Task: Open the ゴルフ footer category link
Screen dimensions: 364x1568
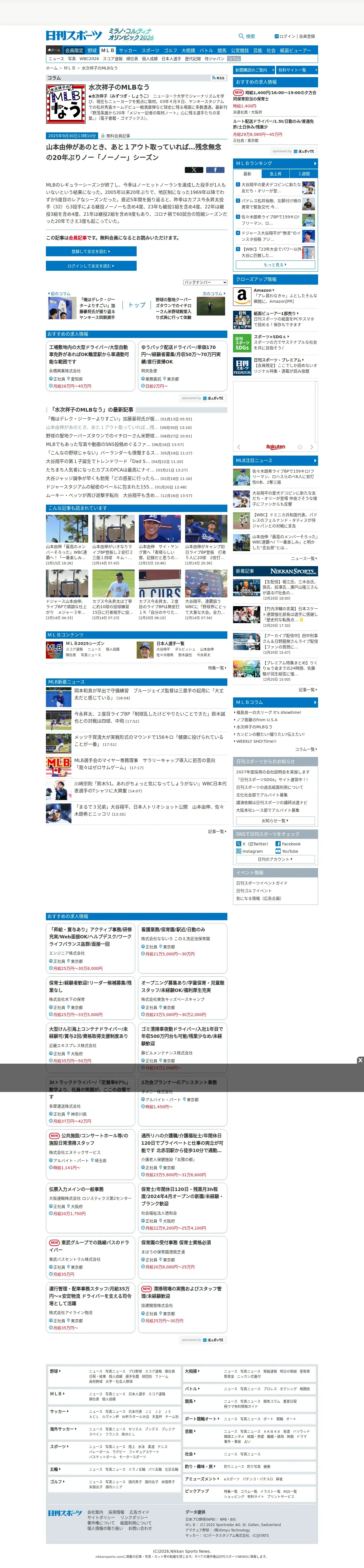Action: click(x=57, y=1482)
